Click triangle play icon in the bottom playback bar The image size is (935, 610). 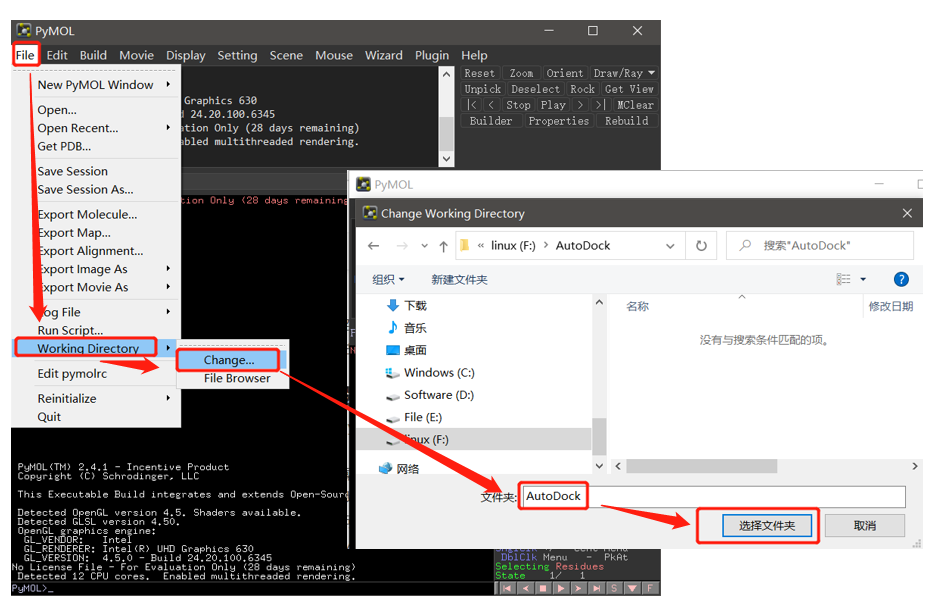[x=561, y=589]
